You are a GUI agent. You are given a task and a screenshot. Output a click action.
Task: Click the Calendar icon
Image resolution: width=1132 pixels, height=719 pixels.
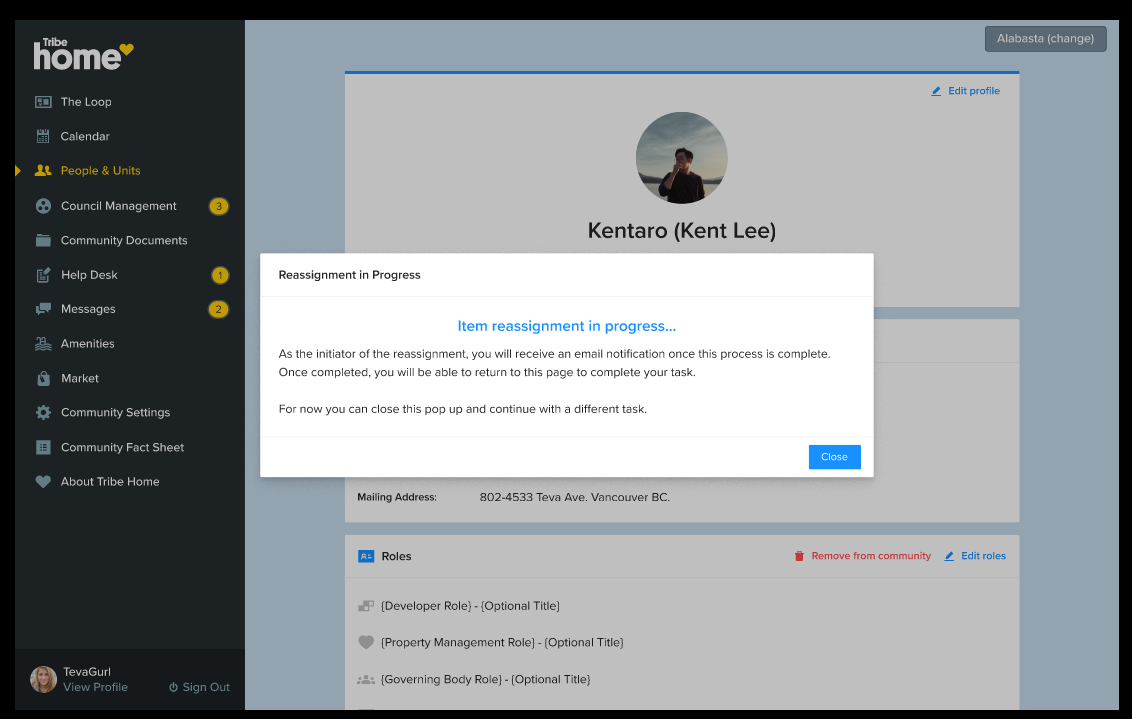(x=43, y=136)
